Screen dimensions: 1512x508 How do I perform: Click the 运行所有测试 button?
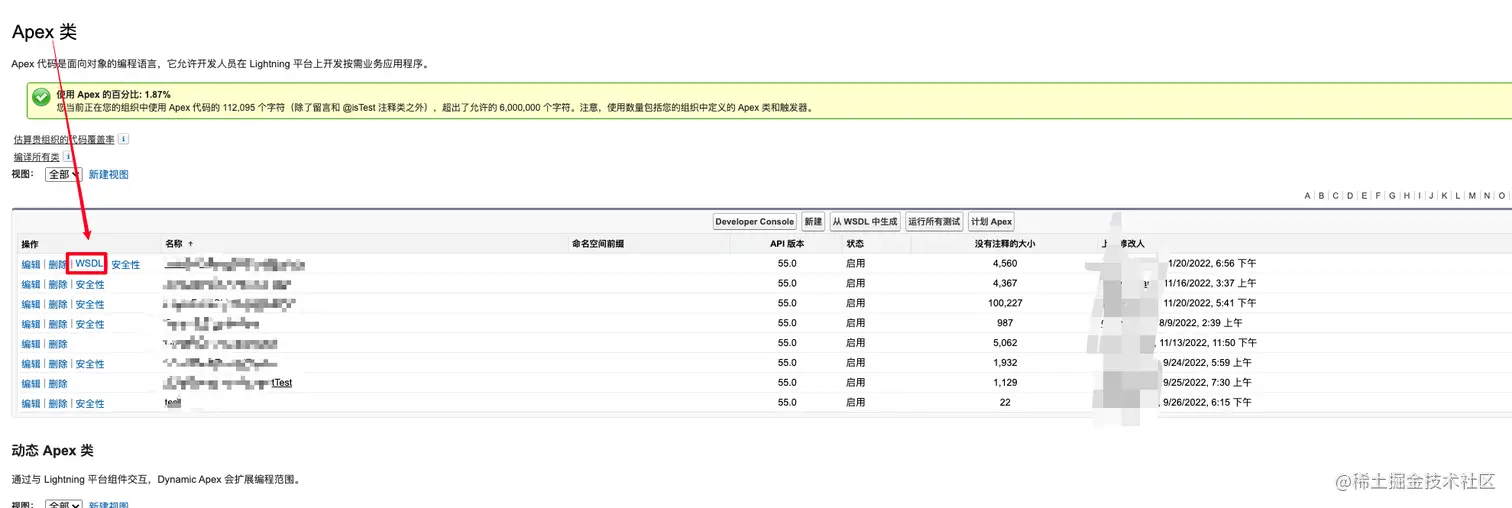935,221
